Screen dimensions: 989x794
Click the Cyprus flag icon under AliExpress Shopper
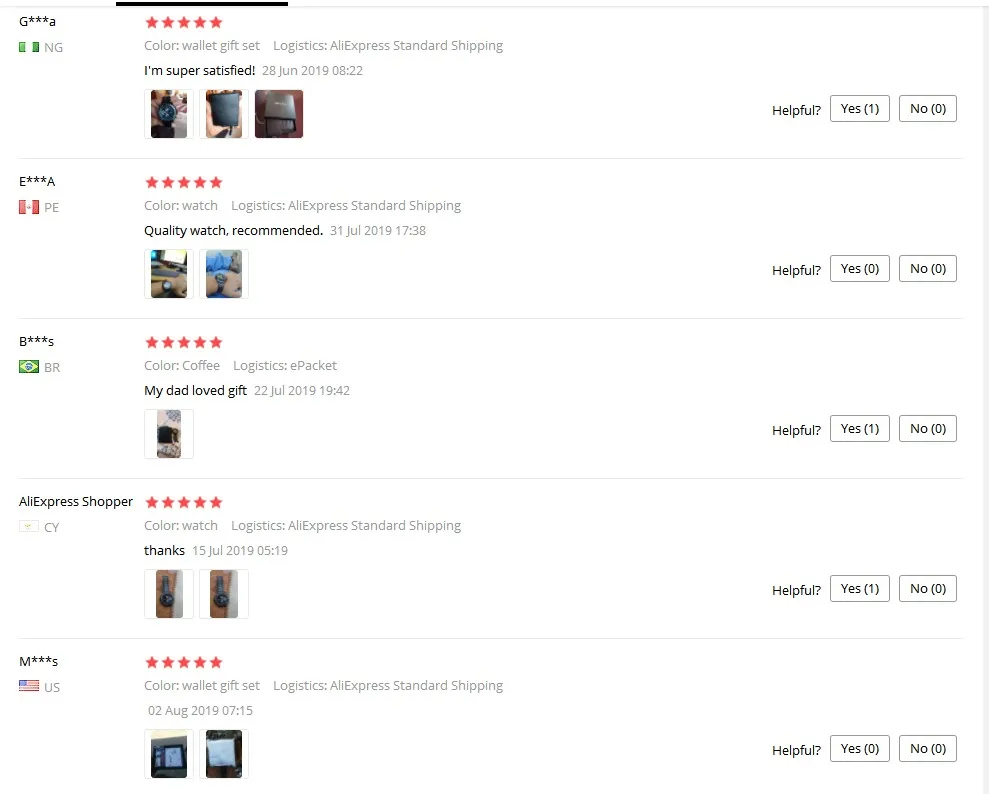pos(29,527)
